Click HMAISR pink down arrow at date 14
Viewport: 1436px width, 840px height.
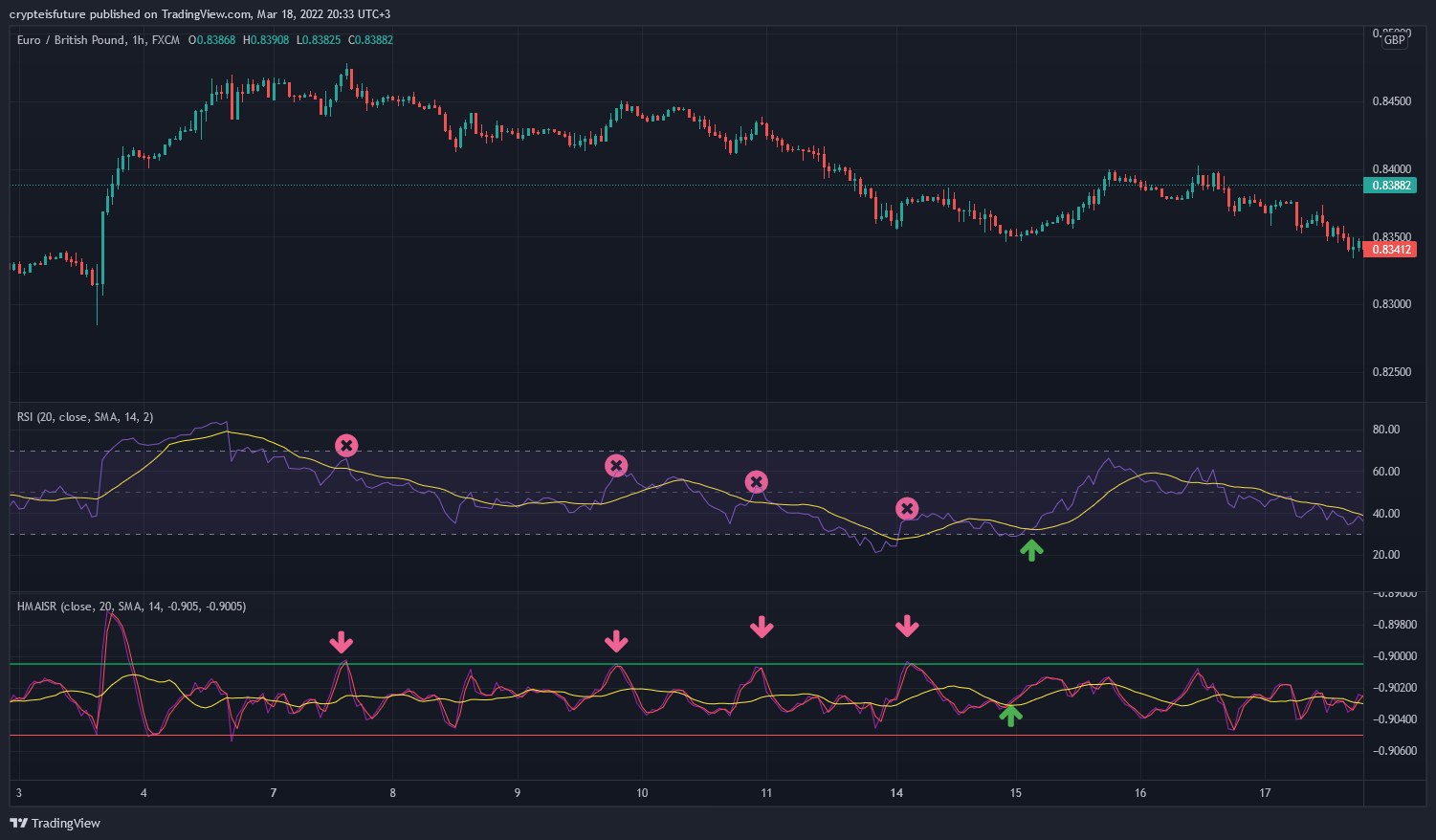pos(907,627)
